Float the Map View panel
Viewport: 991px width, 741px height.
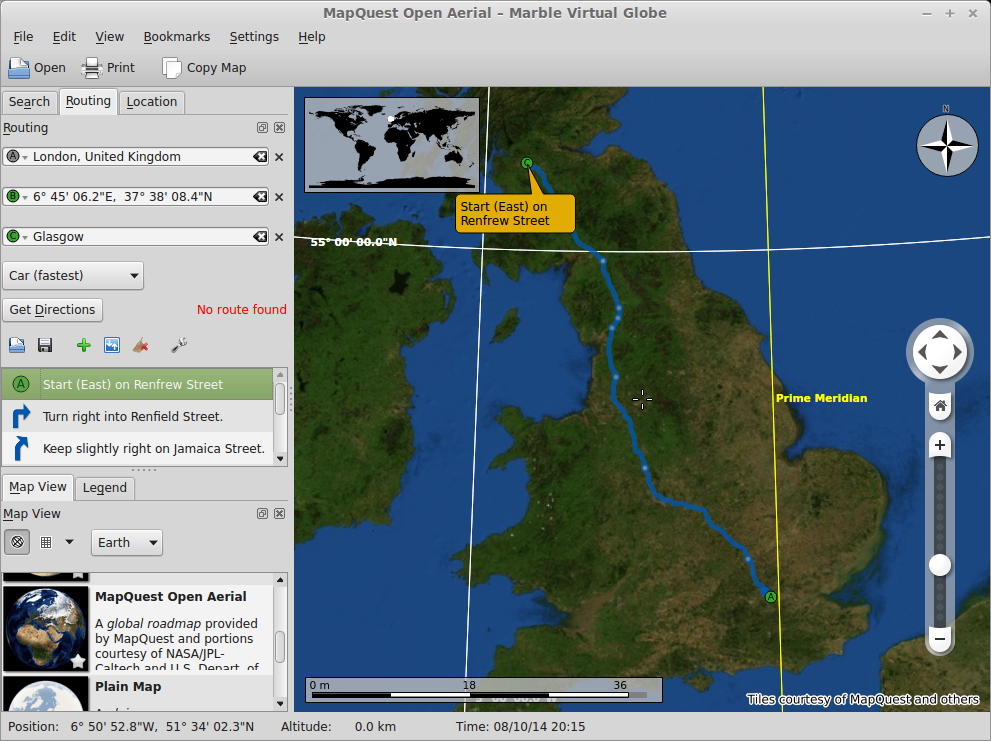click(x=262, y=513)
